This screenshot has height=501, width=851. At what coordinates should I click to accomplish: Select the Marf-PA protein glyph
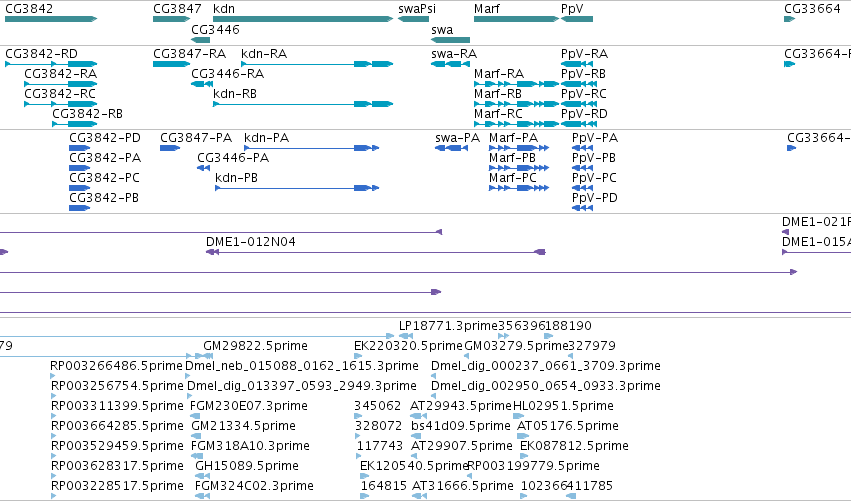pos(519,148)
